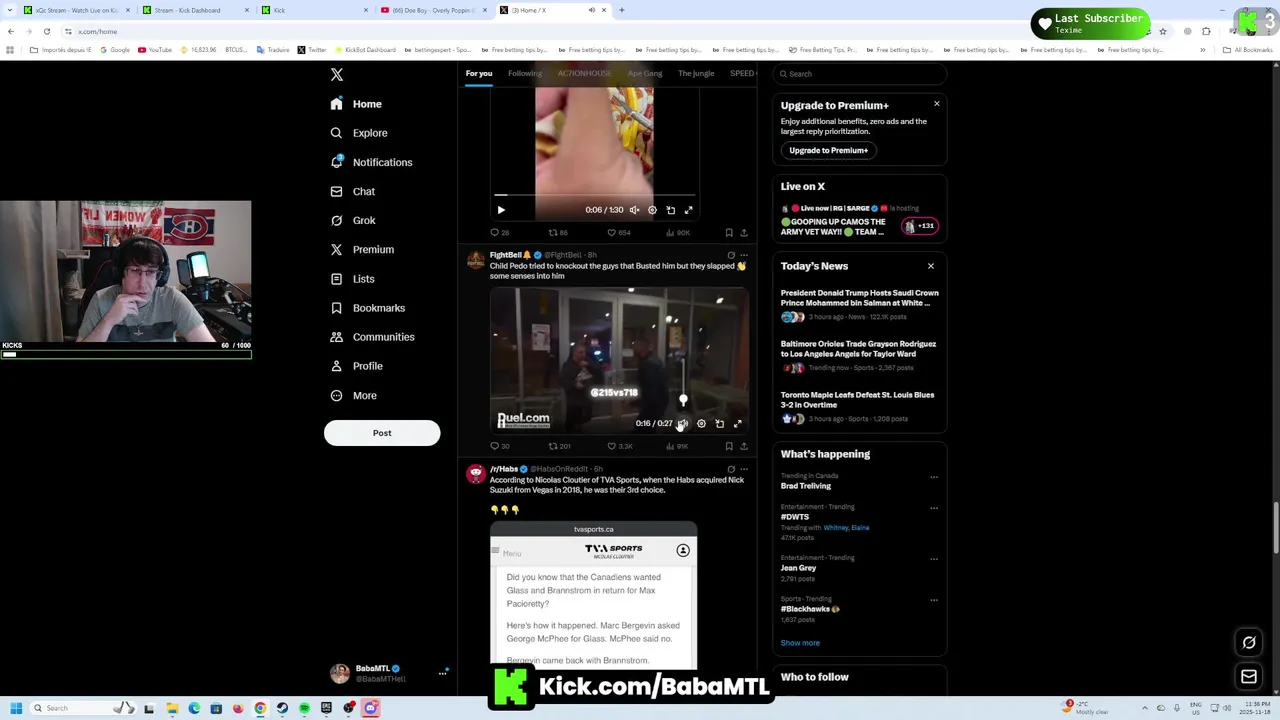This screenshot has width=1280, height=720.
Task: Open Chat in the sidebar
Action: (352, 191)
